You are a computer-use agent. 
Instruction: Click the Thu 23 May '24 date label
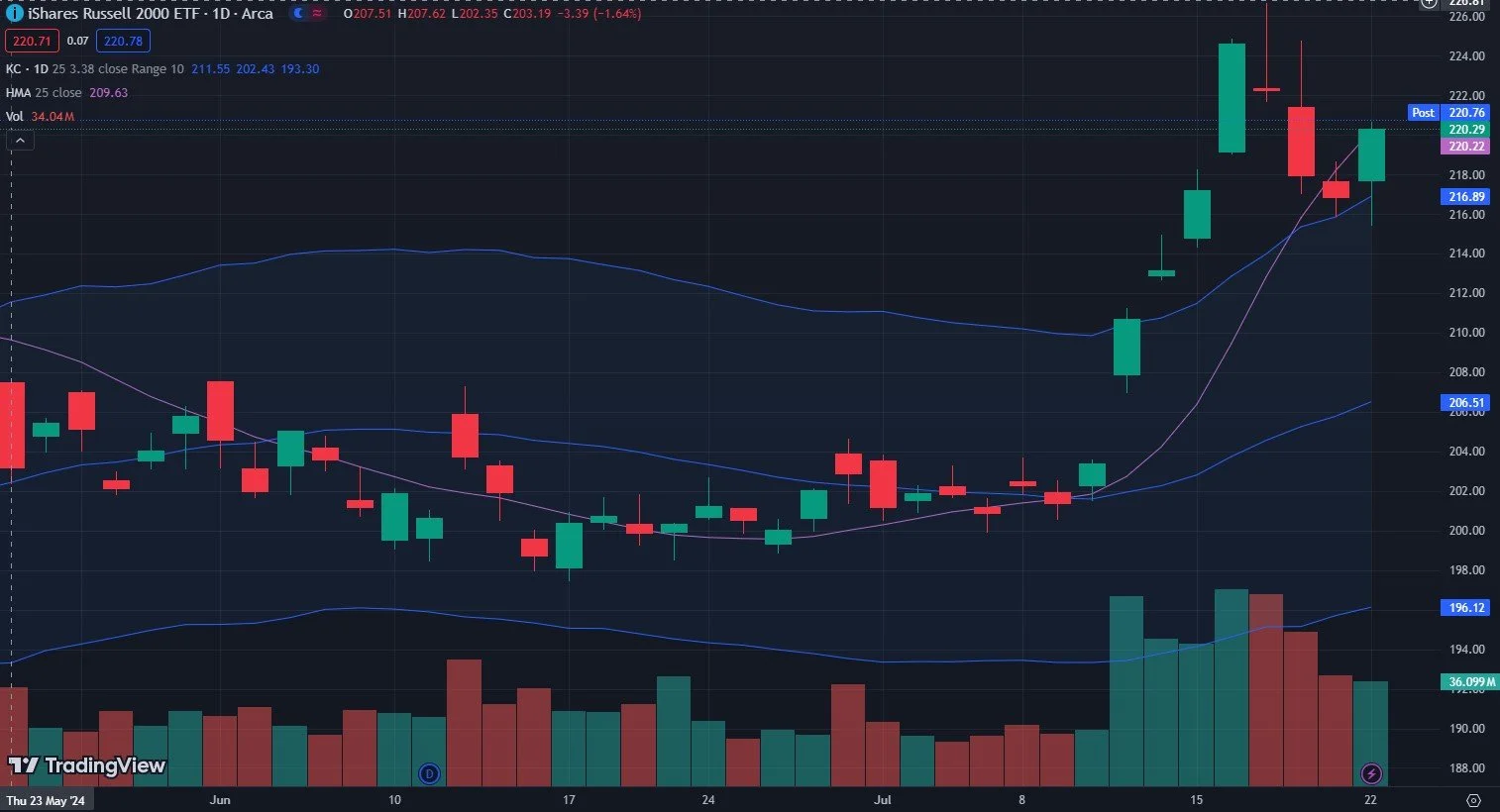click(46, 800)
